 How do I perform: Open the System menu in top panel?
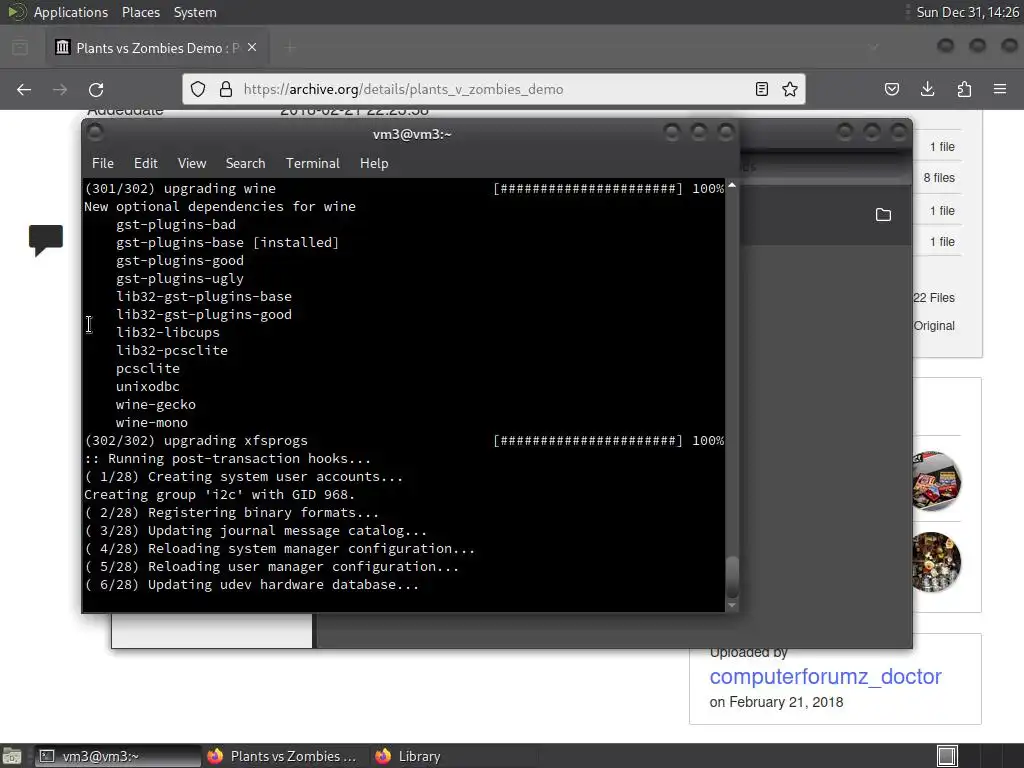coord(195,12)
